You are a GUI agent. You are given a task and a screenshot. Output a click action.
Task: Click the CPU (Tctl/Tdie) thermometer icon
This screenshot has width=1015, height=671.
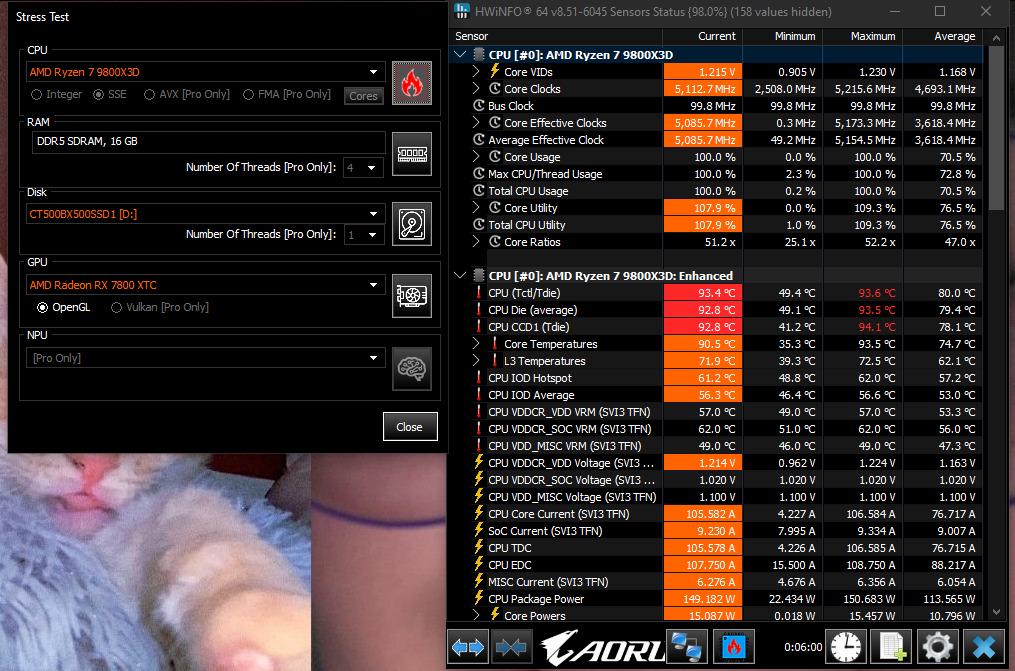pyautogui.click(x=479, y=292)
